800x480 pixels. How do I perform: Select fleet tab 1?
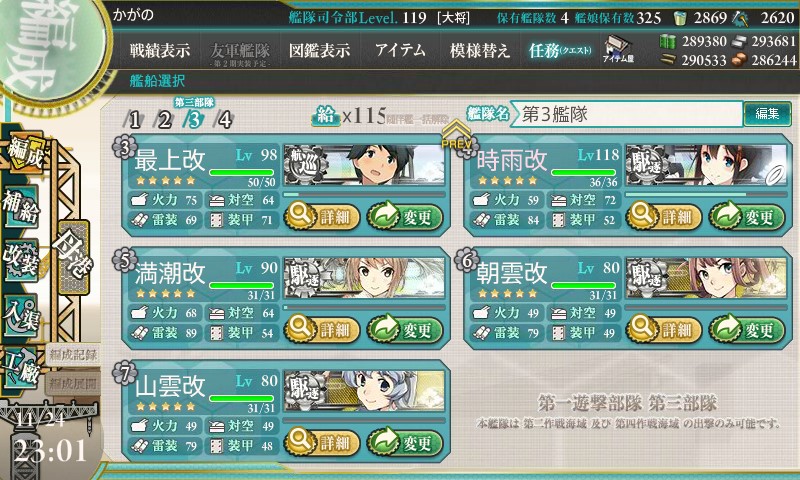(133, 120)
